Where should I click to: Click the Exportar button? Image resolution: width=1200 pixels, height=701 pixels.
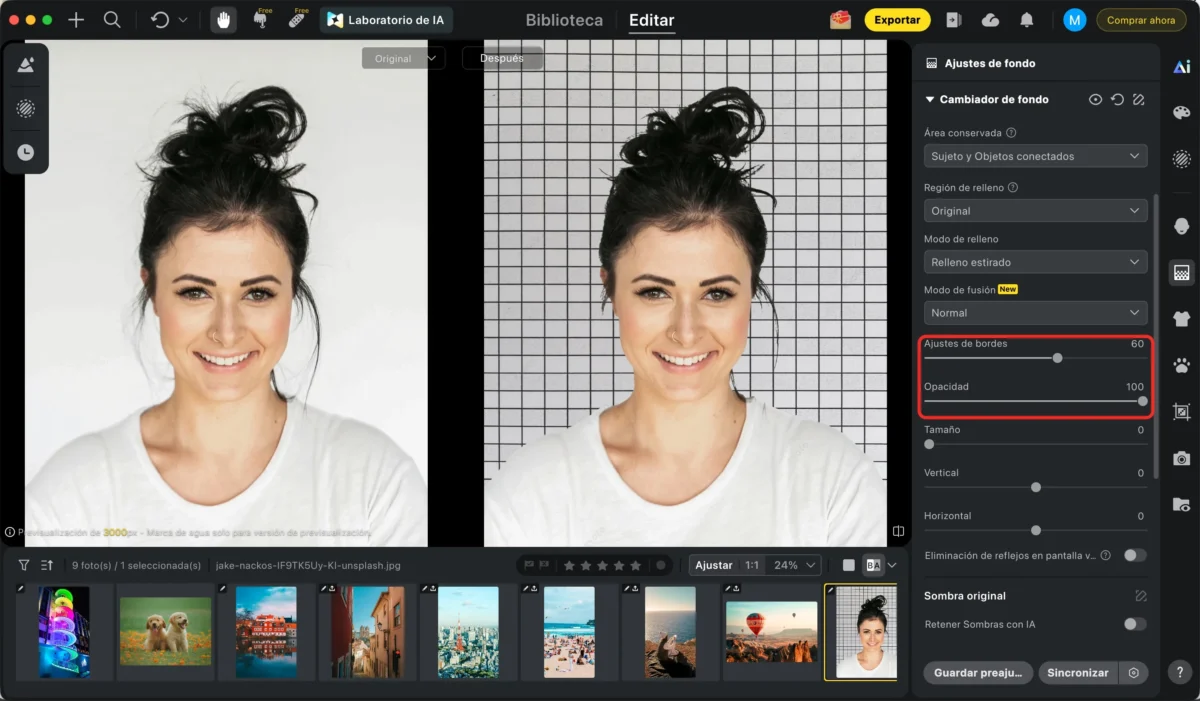pyautogui.click(x=897, y=20)
